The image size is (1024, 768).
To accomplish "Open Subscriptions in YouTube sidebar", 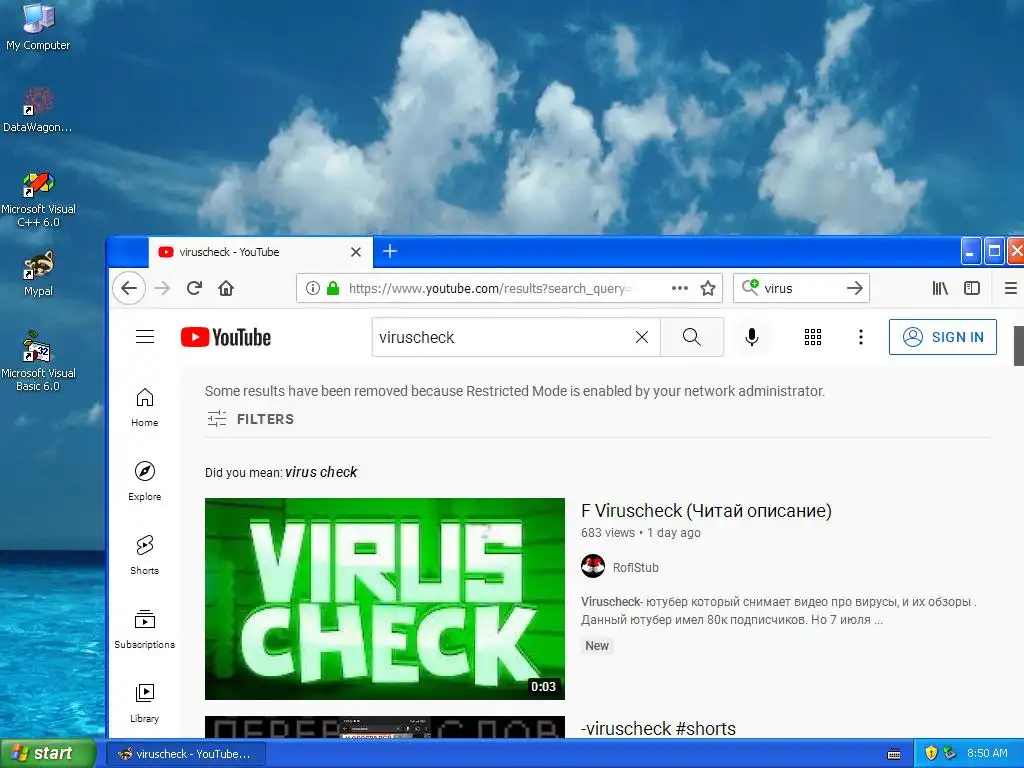I will (x=144, y=629).
